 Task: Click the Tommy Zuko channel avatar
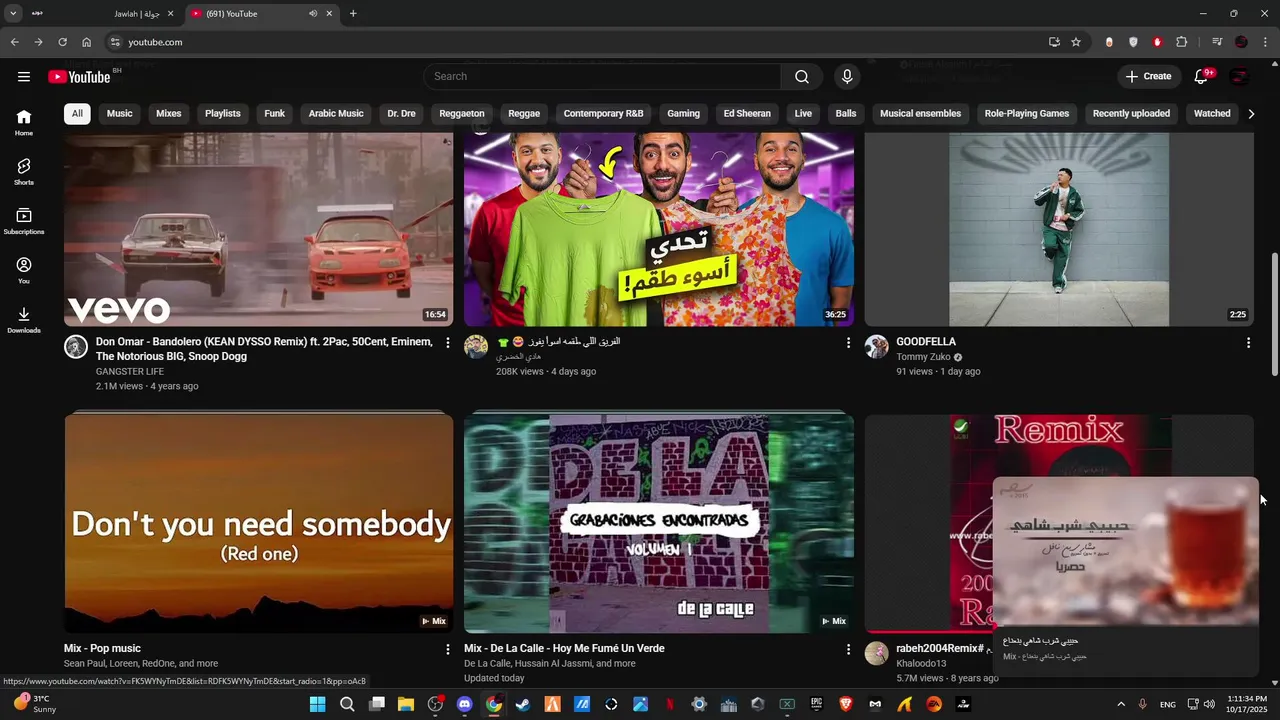[x=877, y=347]
